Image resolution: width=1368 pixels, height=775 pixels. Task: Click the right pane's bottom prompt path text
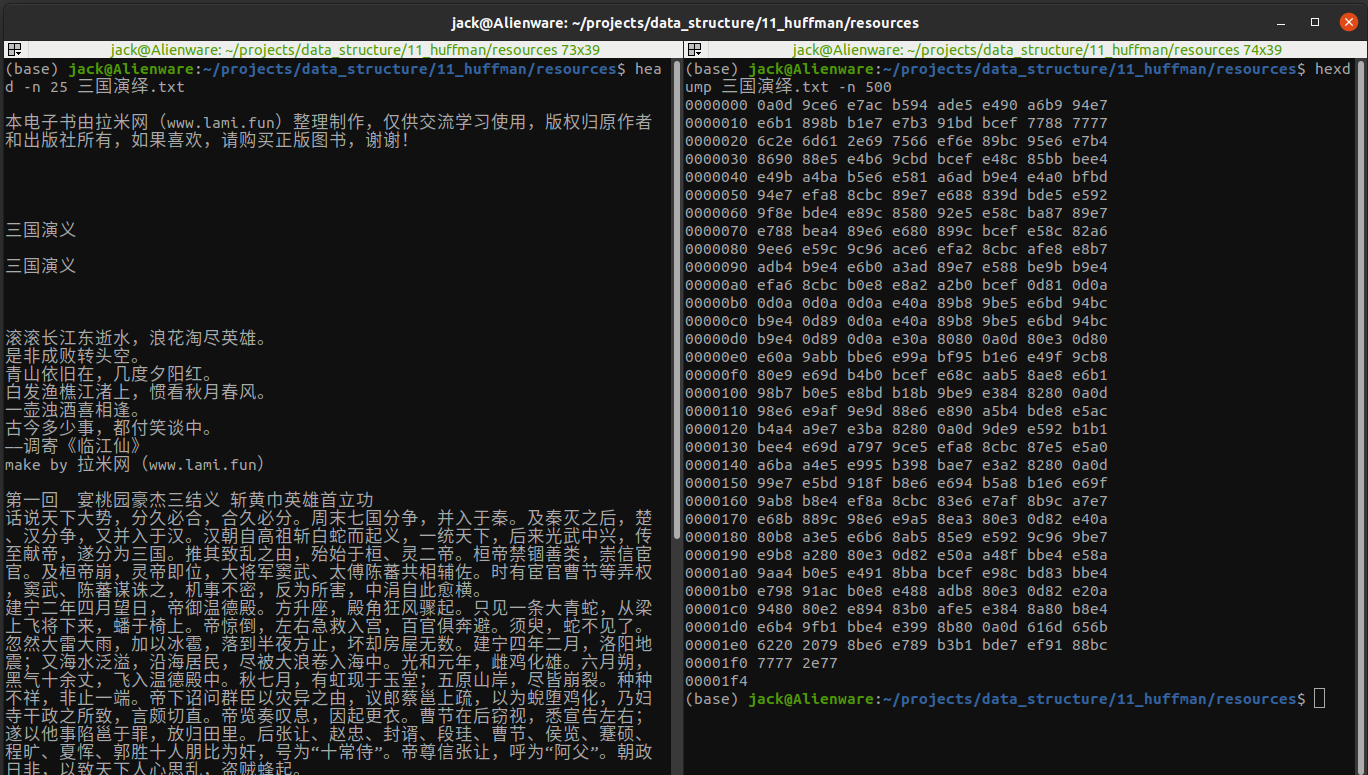pyautogui.click(x=1090, y=699)
